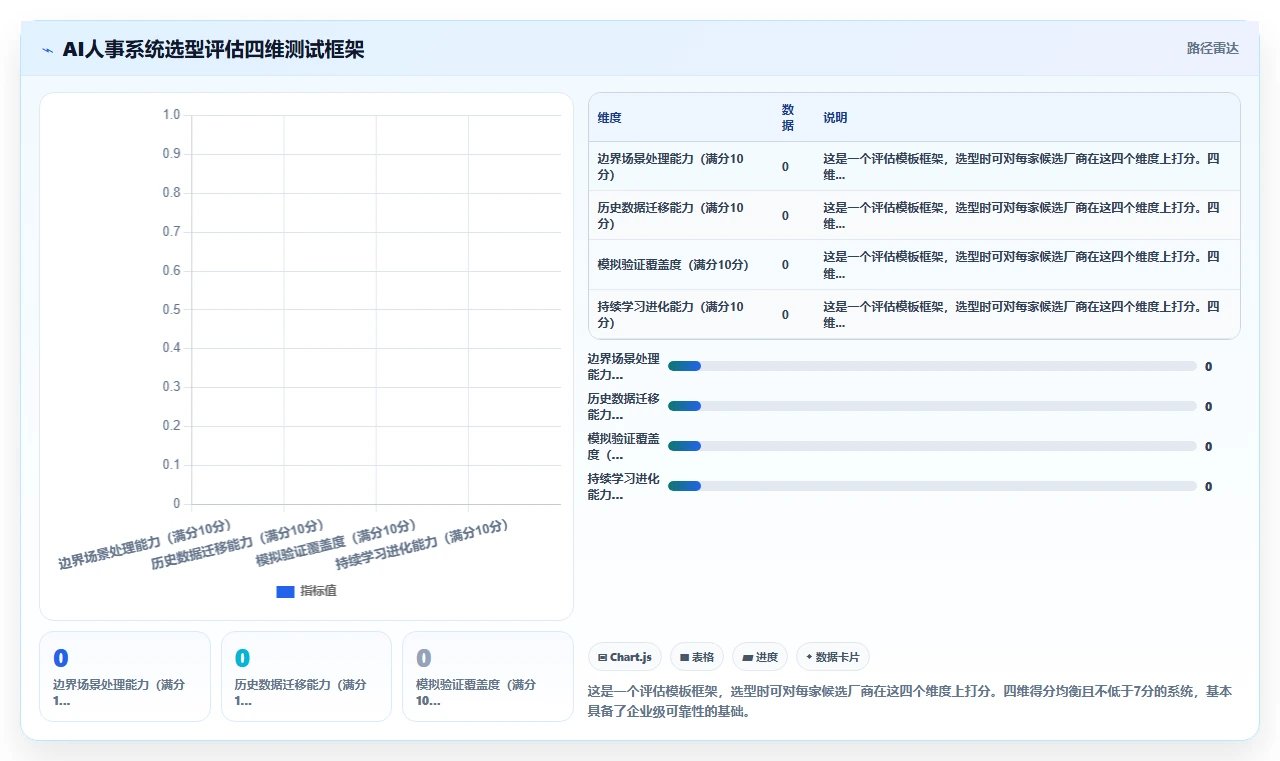This screenshot has height=761, width=1280.
Task: Click the 指标值 legend label
Action: (x=318, y=591)
